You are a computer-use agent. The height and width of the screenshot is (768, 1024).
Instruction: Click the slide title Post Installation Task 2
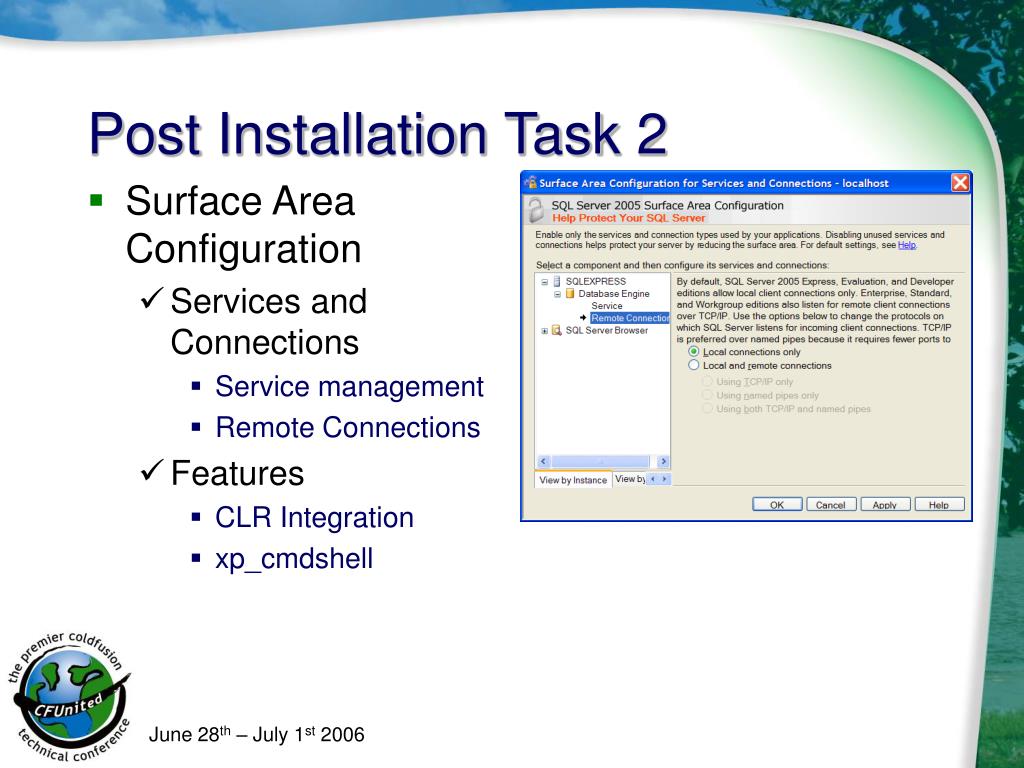[378, 134]
